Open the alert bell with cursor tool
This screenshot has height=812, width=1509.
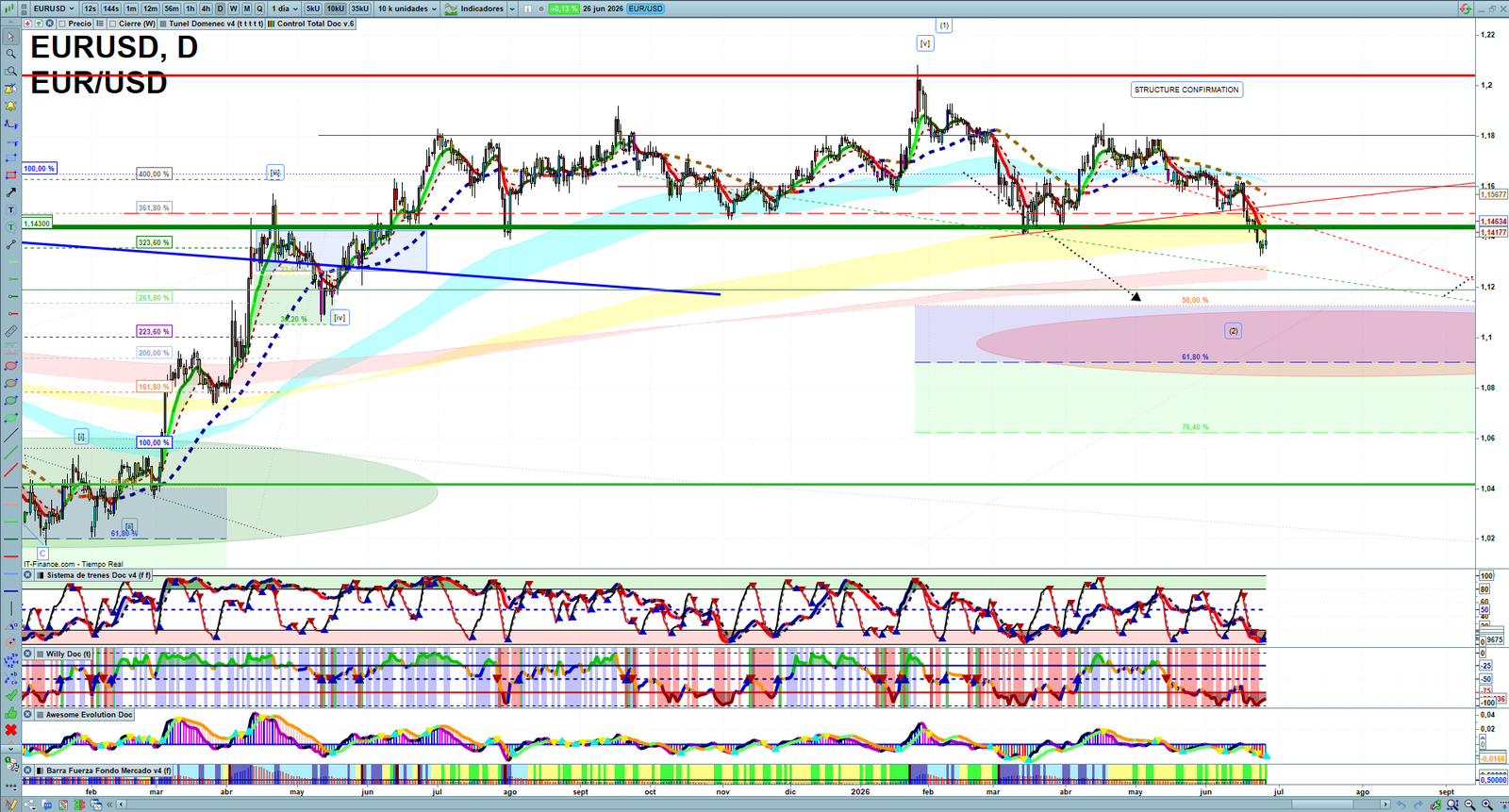(11, 89)
